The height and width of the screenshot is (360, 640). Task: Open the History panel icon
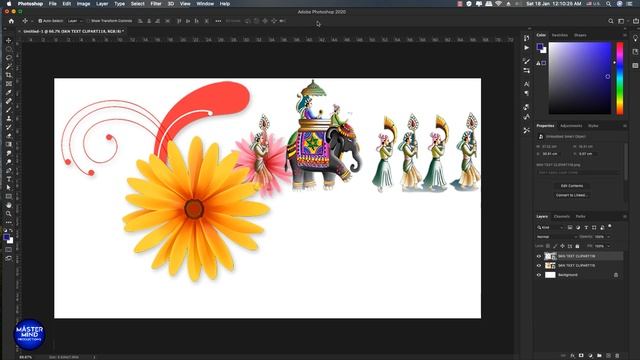pos(527,38)
